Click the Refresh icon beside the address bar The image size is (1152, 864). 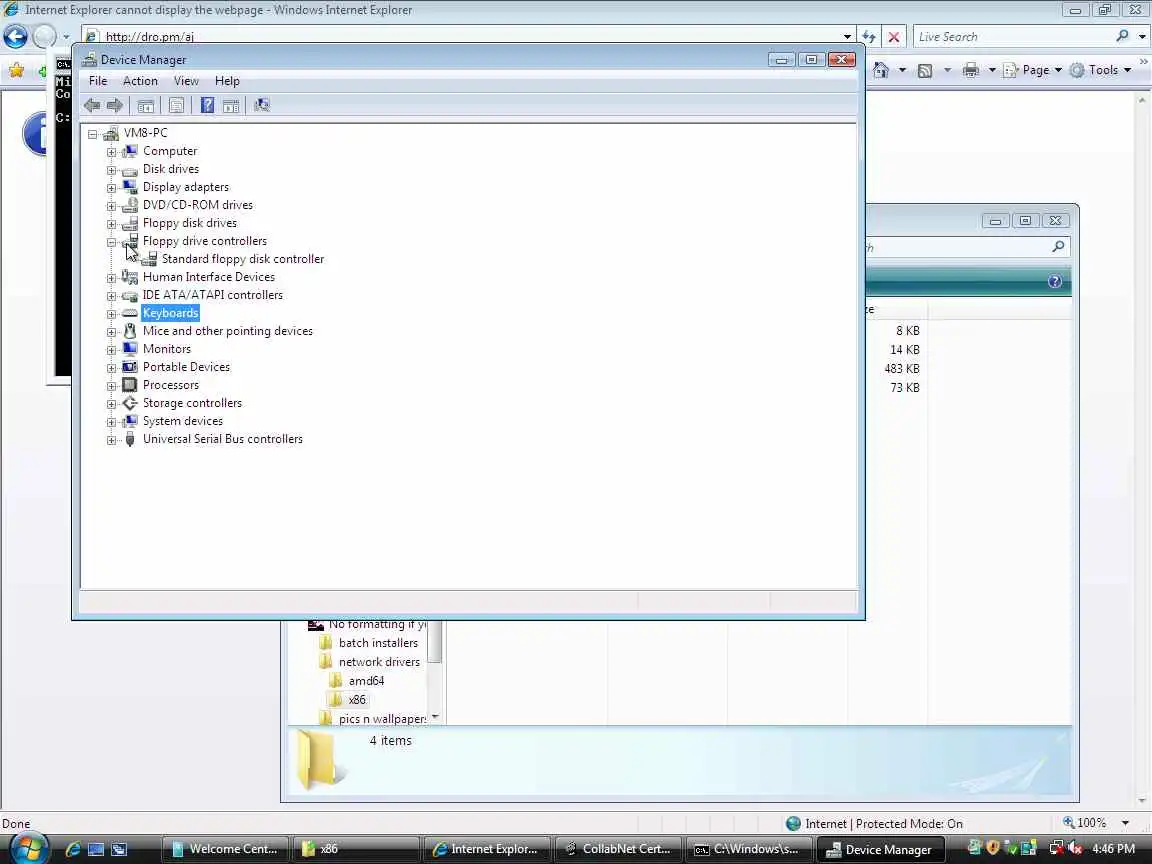869,36
